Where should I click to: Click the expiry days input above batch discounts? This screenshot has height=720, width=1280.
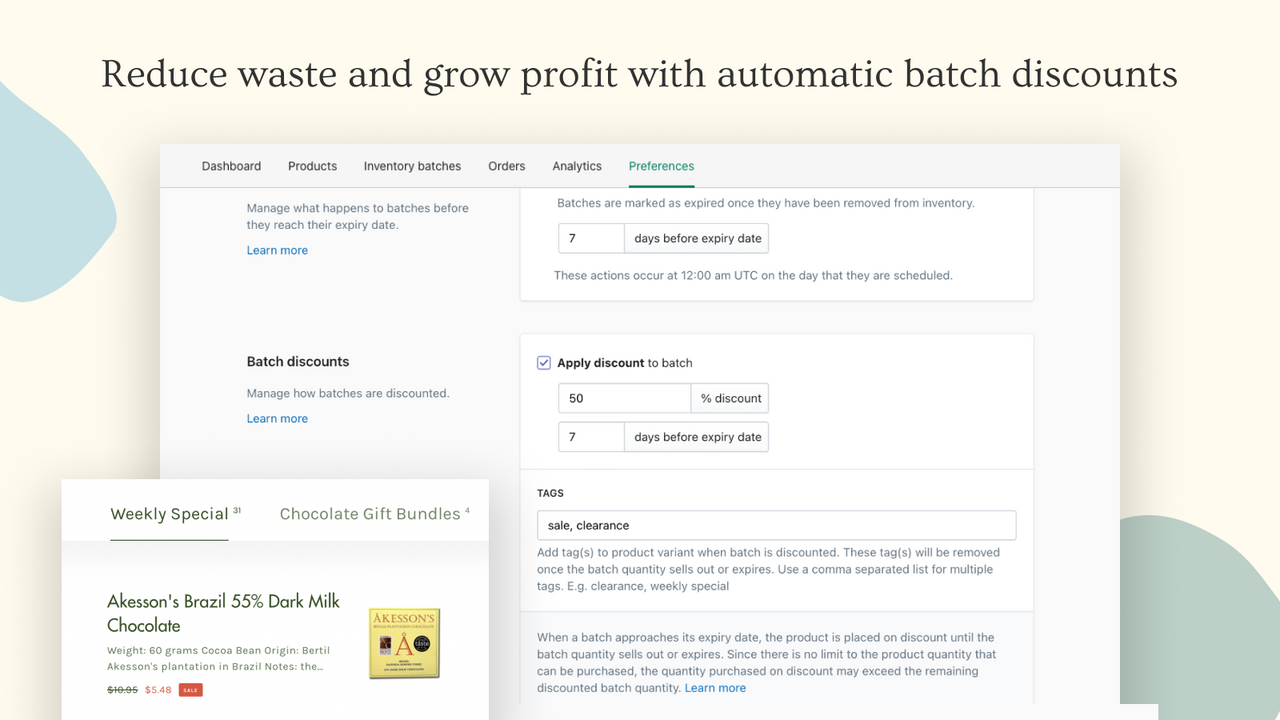click(x=591, y=238)
